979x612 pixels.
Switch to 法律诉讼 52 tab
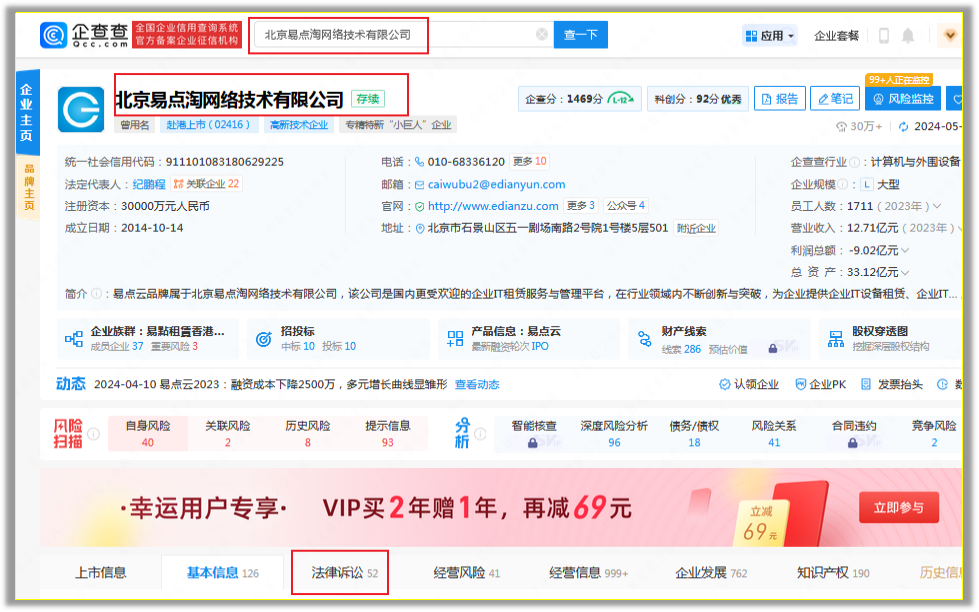[x=345, y=573]
